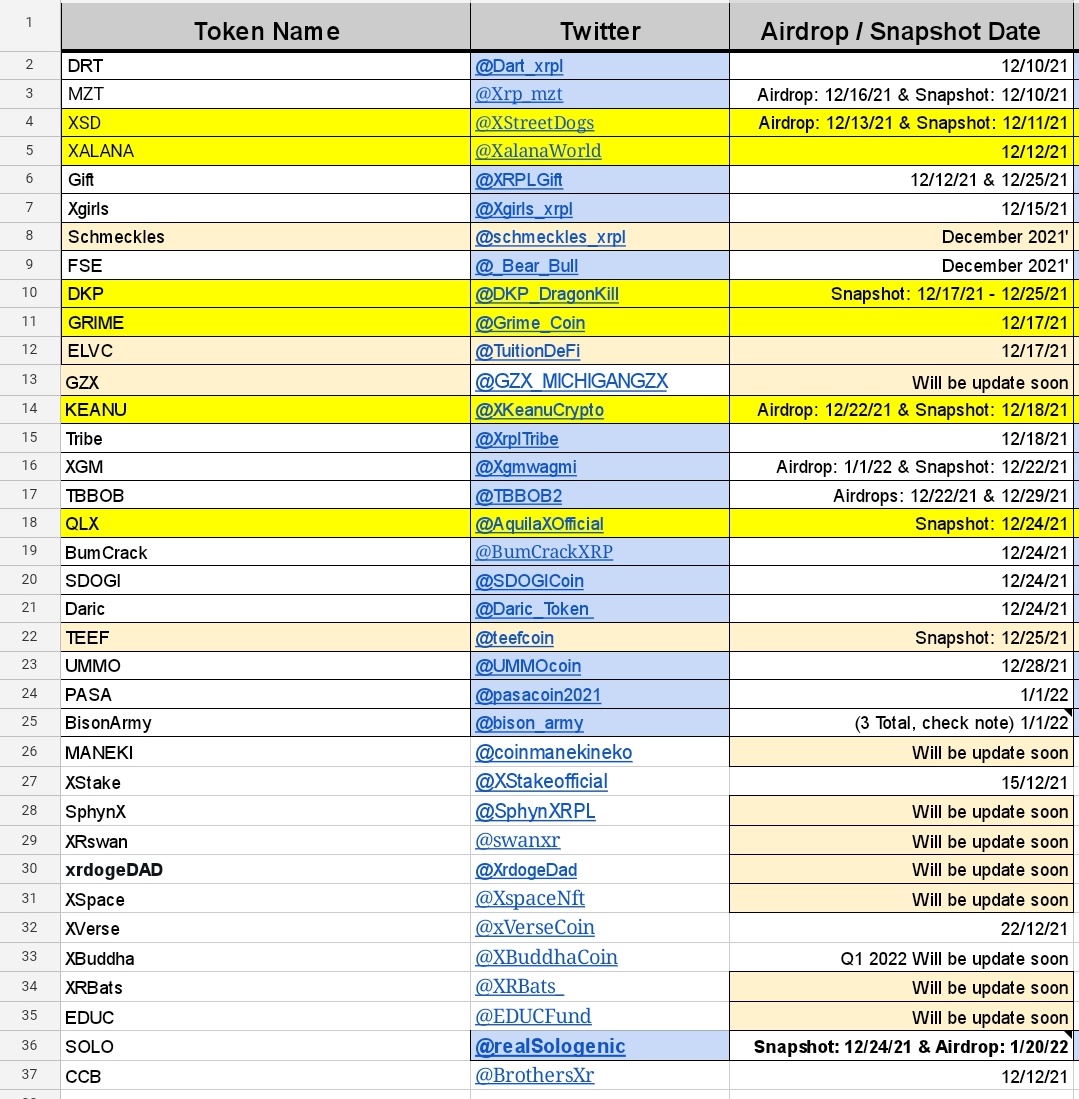Follow the @XrplTribe link
1079x1099 pixels.
tap(517, 439)
